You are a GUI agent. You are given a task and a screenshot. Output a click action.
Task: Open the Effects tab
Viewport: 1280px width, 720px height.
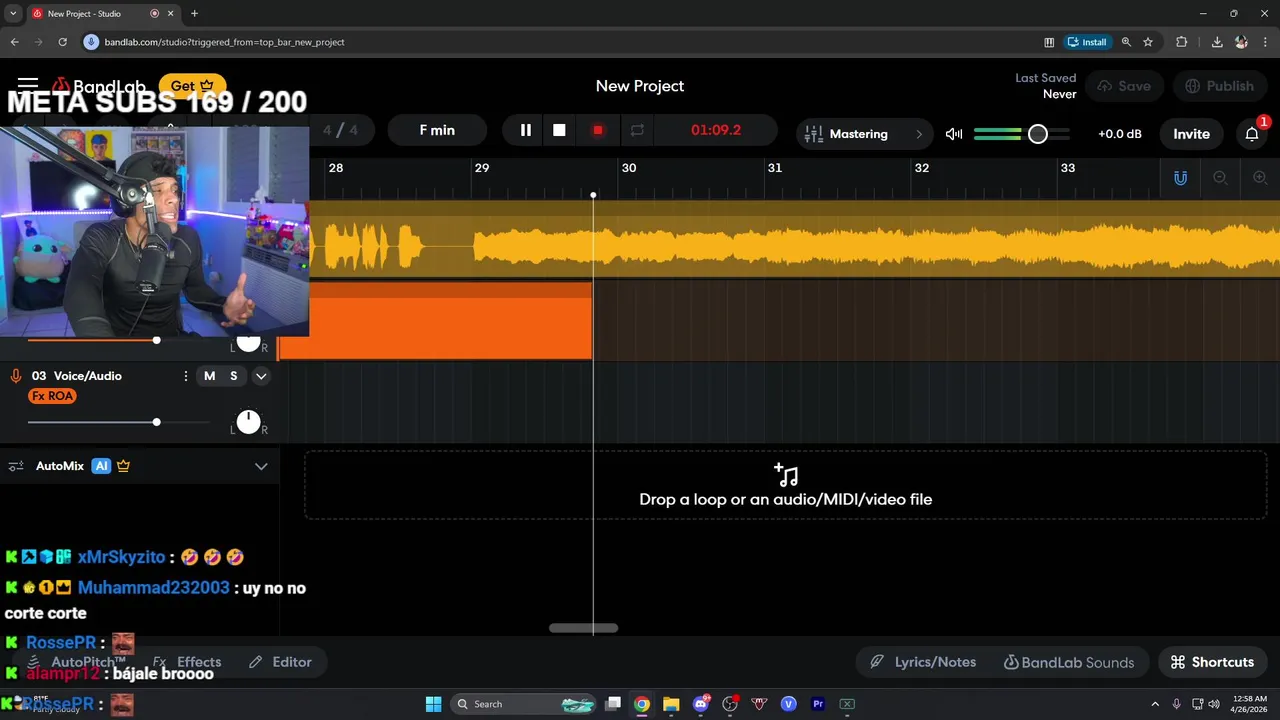coord(187,662)
